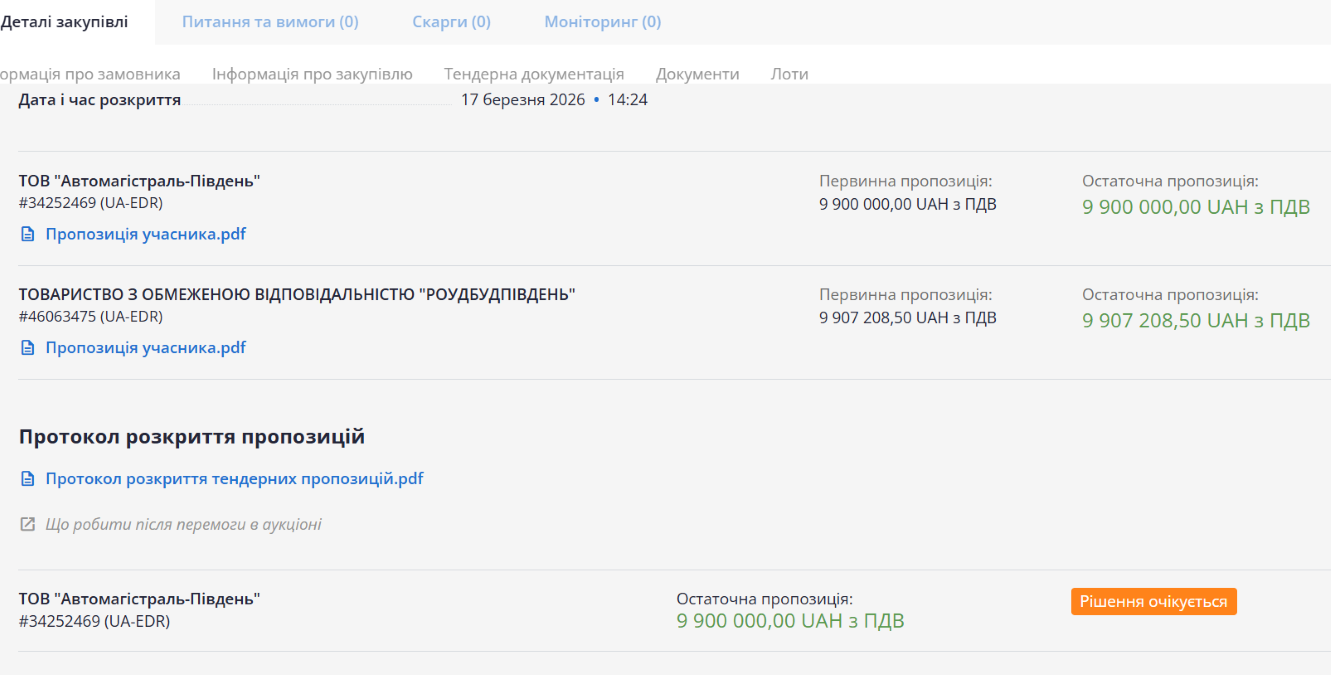Select the Скарги (0) tab

pos(451,22)
